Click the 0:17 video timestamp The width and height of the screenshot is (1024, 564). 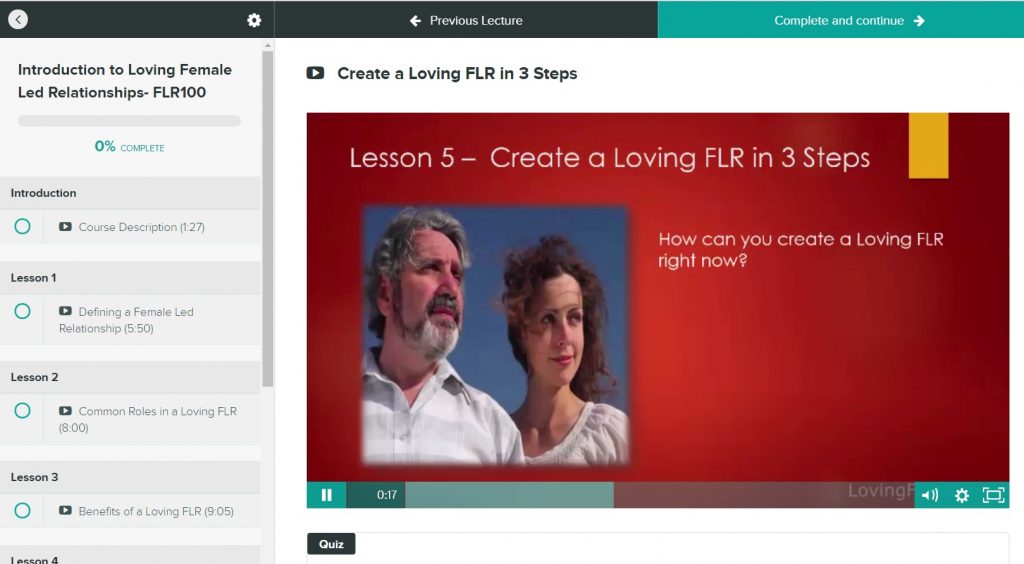point(387,495)
